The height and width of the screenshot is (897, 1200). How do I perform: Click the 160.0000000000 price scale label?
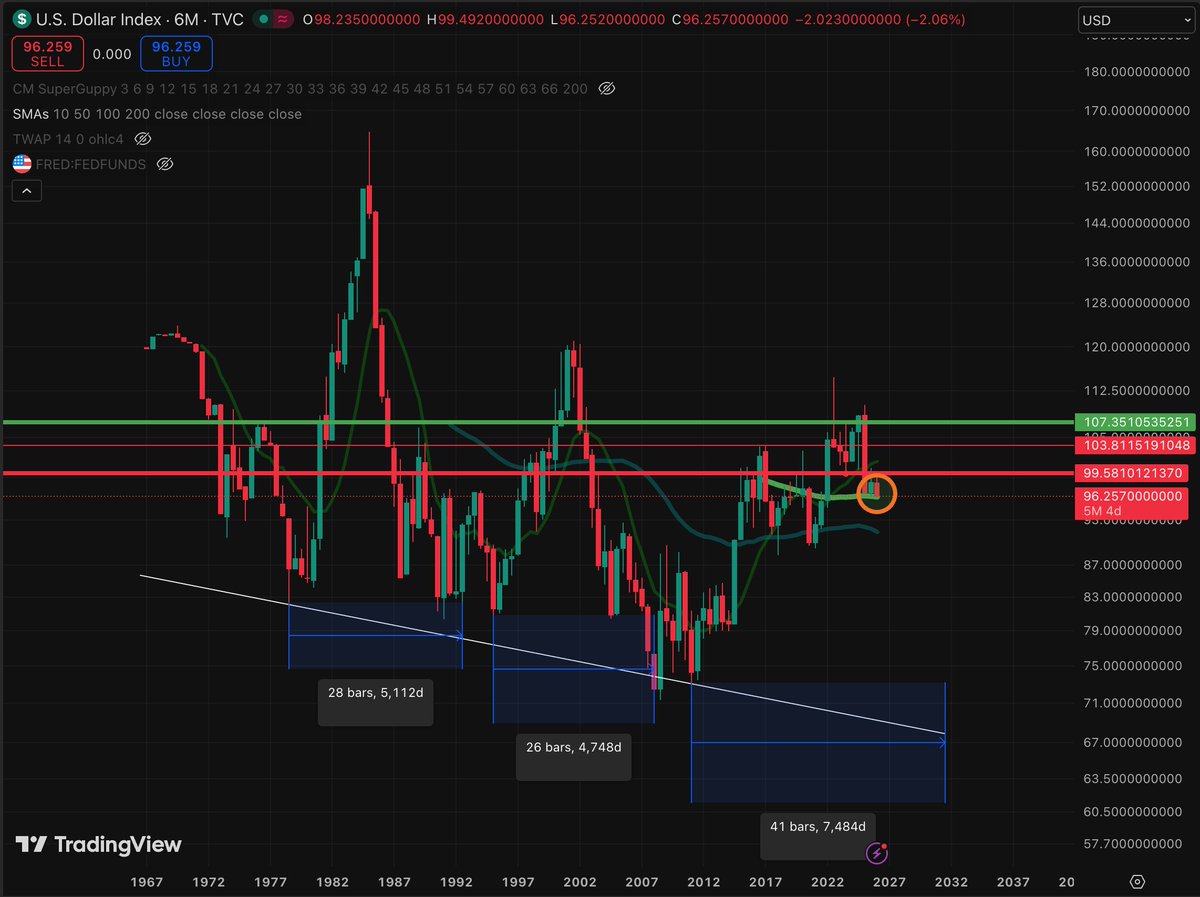tap(1138, 152)
